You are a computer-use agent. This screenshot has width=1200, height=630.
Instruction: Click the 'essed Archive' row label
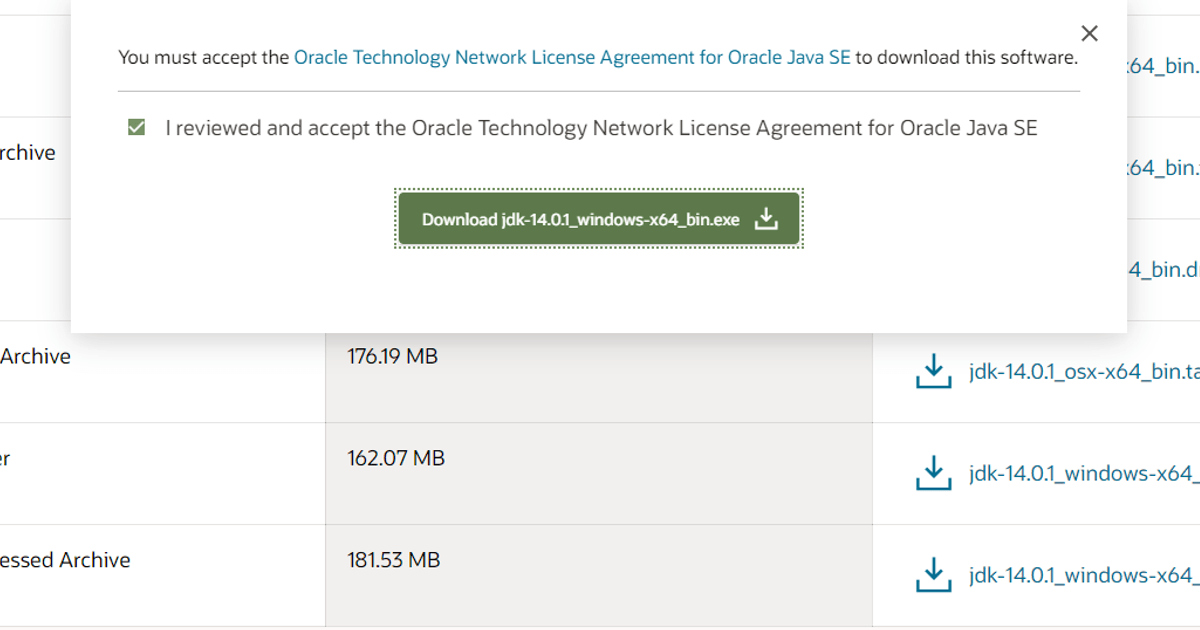click(65, 560)
